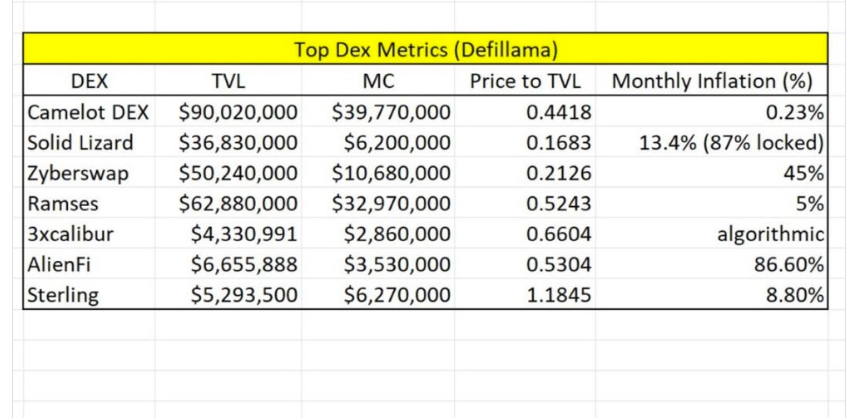This screenshot has width=849, height=418.
Task: Click the 'Price to TVL' header cell
Action: coord(525,81)
